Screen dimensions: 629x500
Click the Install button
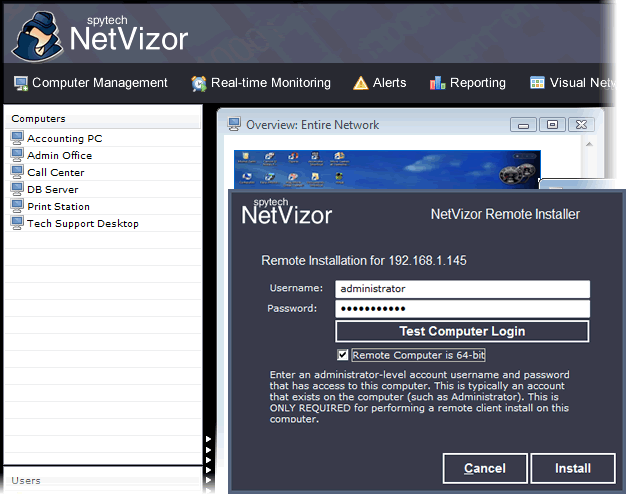[573, 468]
